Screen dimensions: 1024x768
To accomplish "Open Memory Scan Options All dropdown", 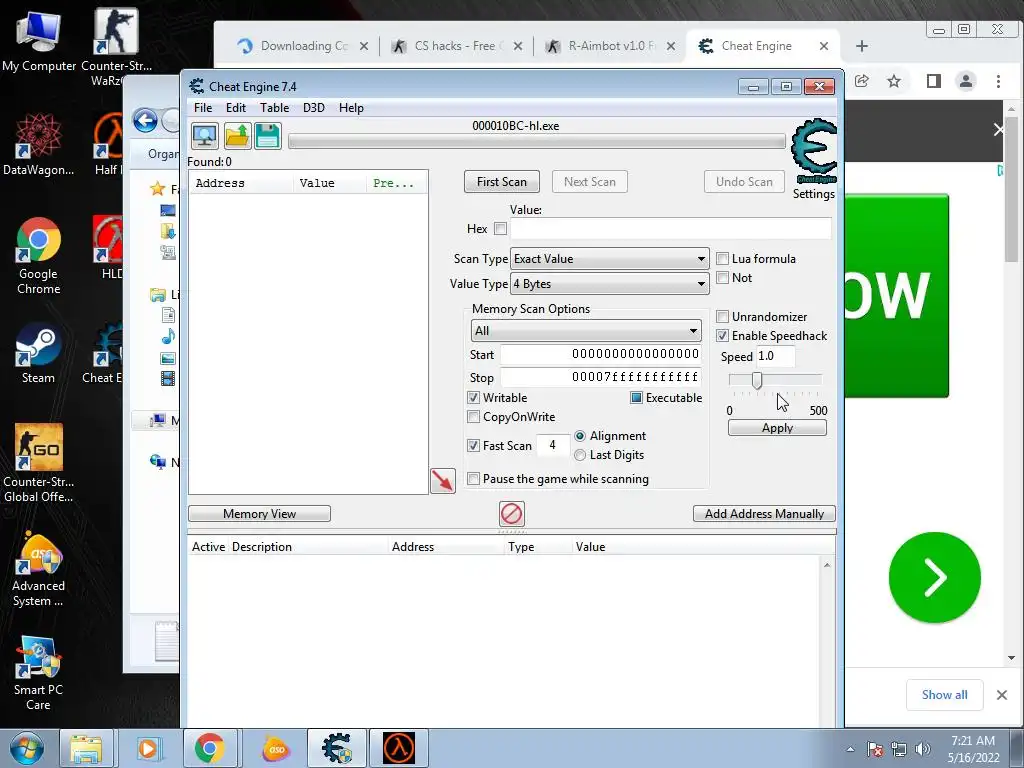I will pyautogui.click(x=586, y=330).
